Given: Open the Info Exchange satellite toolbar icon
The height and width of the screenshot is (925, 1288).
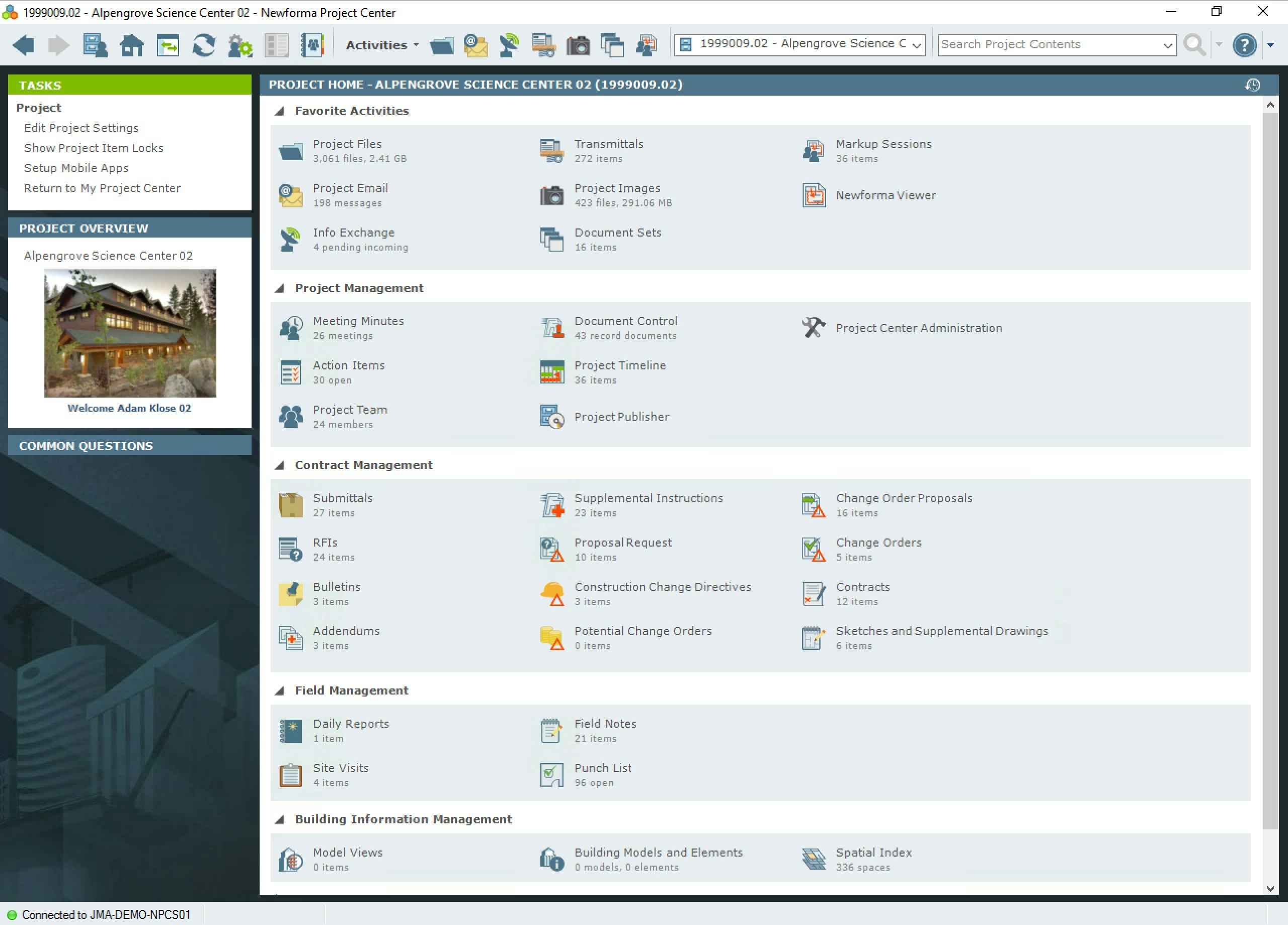Looking at the screenshot, I should tap(509, 45).
